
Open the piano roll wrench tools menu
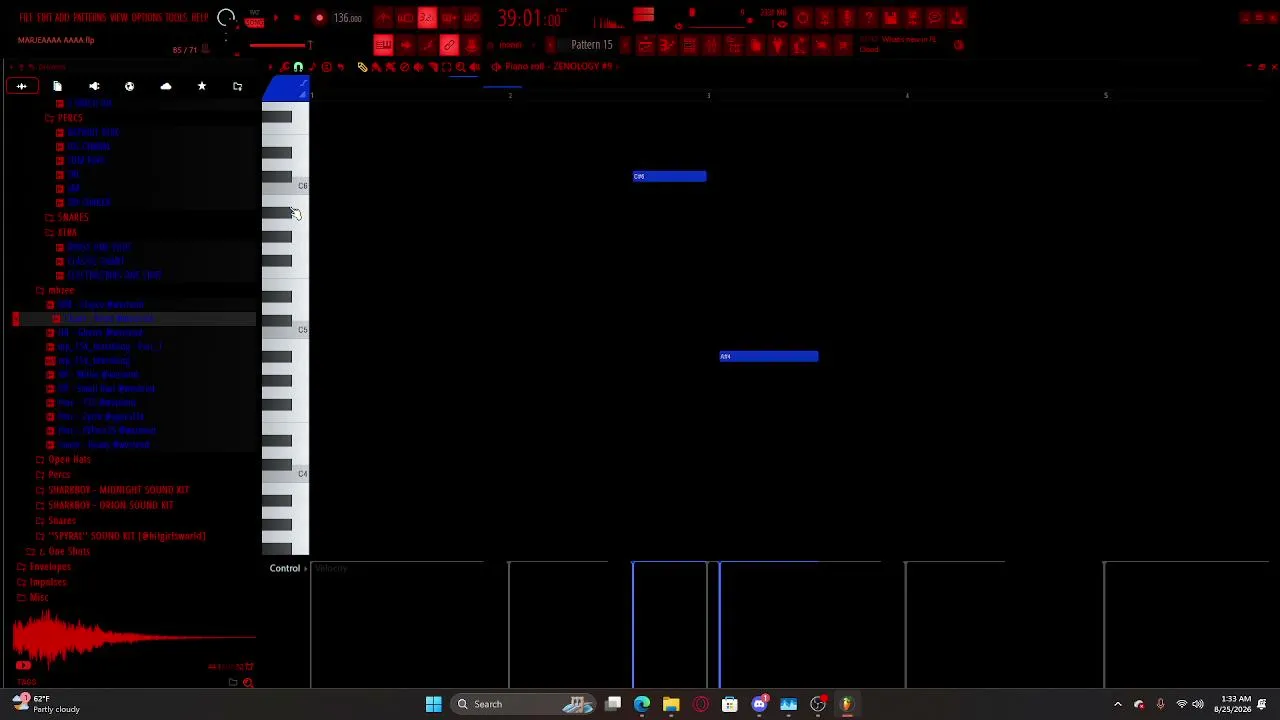(x=285, y=67)
